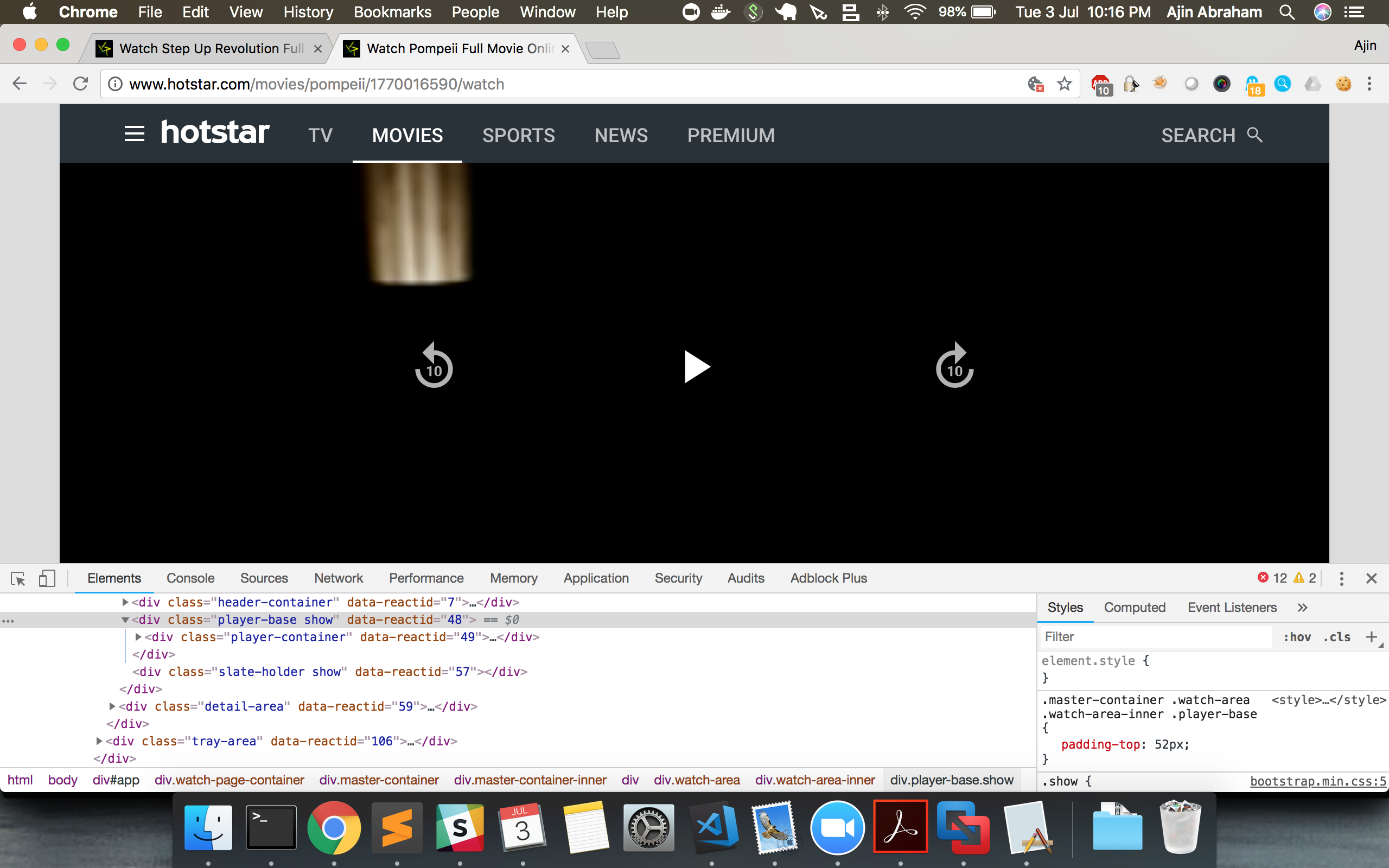The image size is (1389, 868).
Task: Open the Application panel
Action: coord(596,578)
